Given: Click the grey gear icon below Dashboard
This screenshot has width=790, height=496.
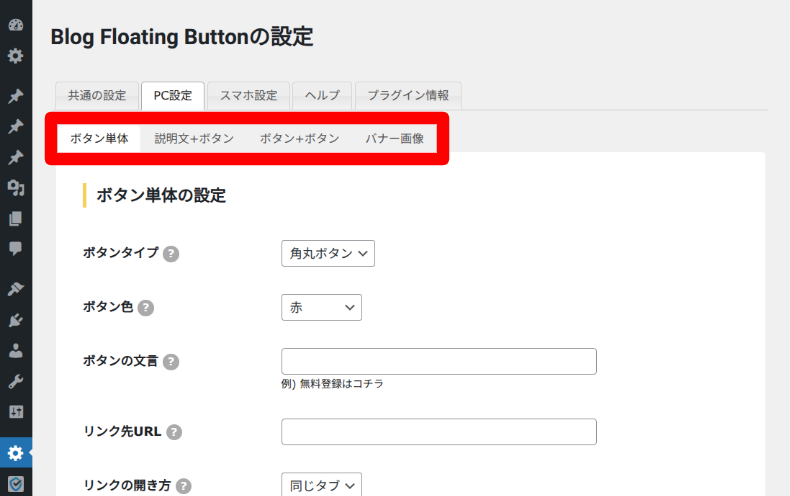Looking at the screenshot, I should click(x=16, y=55).
